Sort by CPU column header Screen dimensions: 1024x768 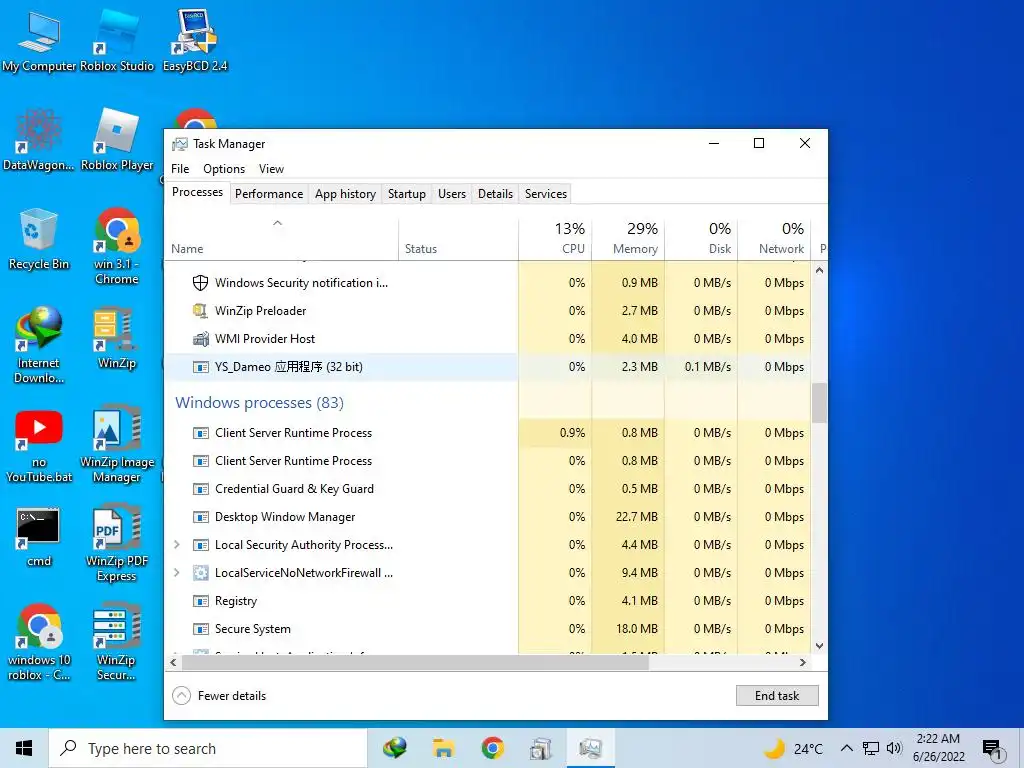point(555,238)
